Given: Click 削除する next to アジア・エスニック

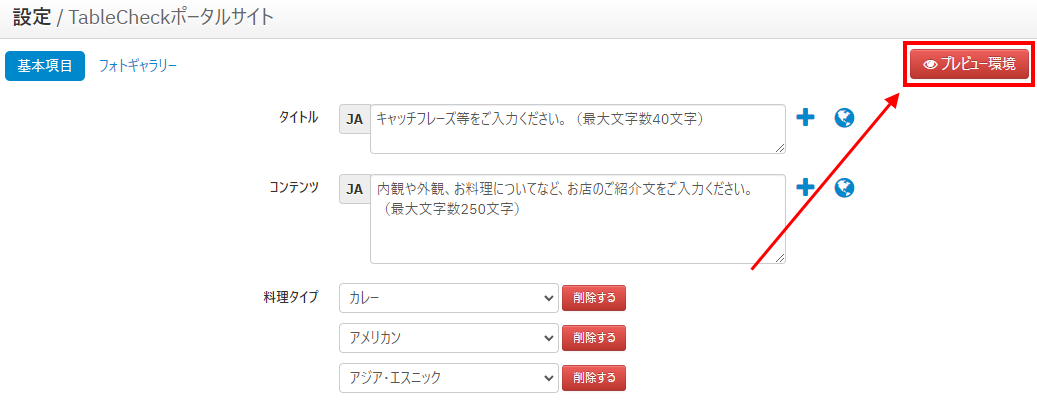Looking at the screenshot, I should pos(594,378).
